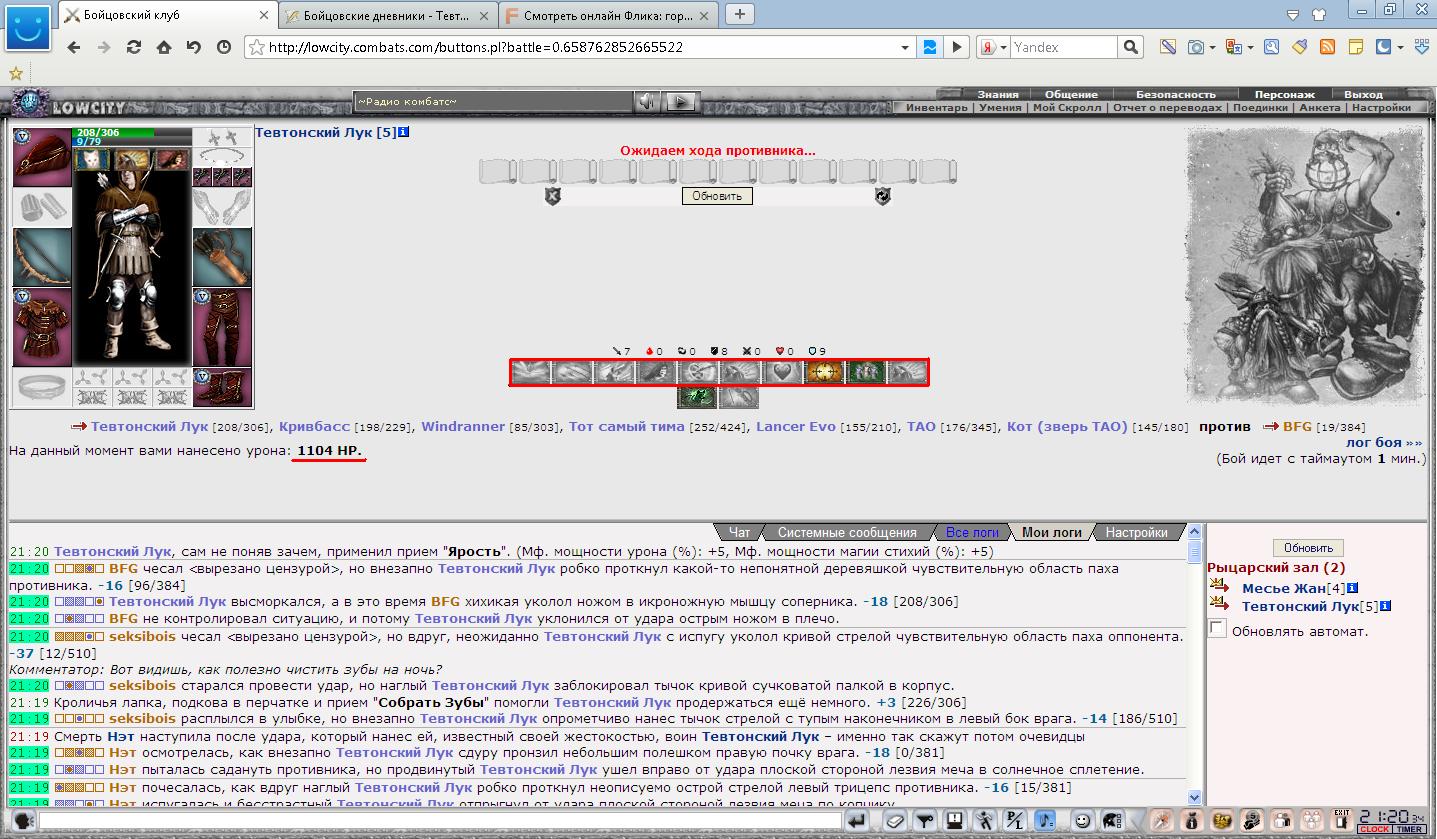Open Мой Скролл link

coord(1067,107)
